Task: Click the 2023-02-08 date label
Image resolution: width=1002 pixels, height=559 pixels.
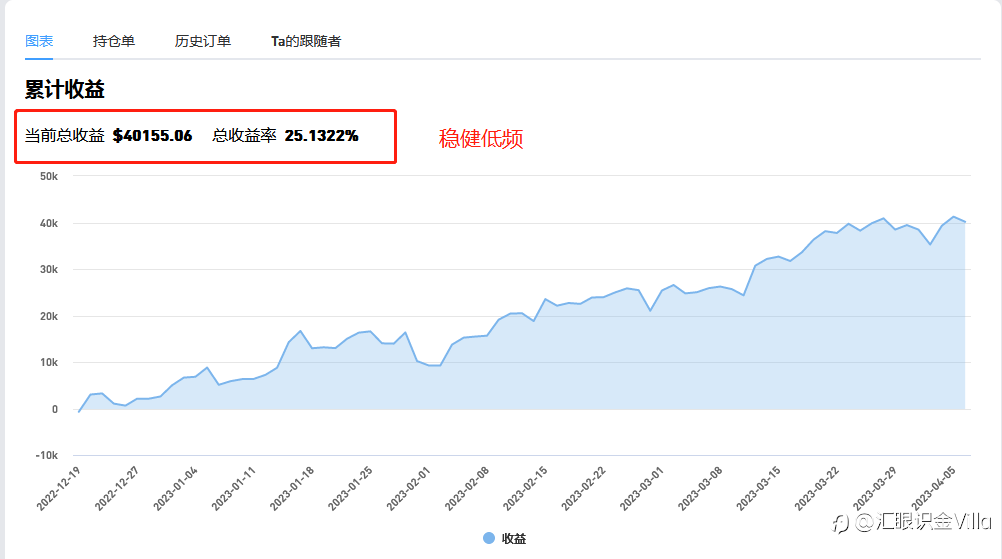Action: click(466, 489)
